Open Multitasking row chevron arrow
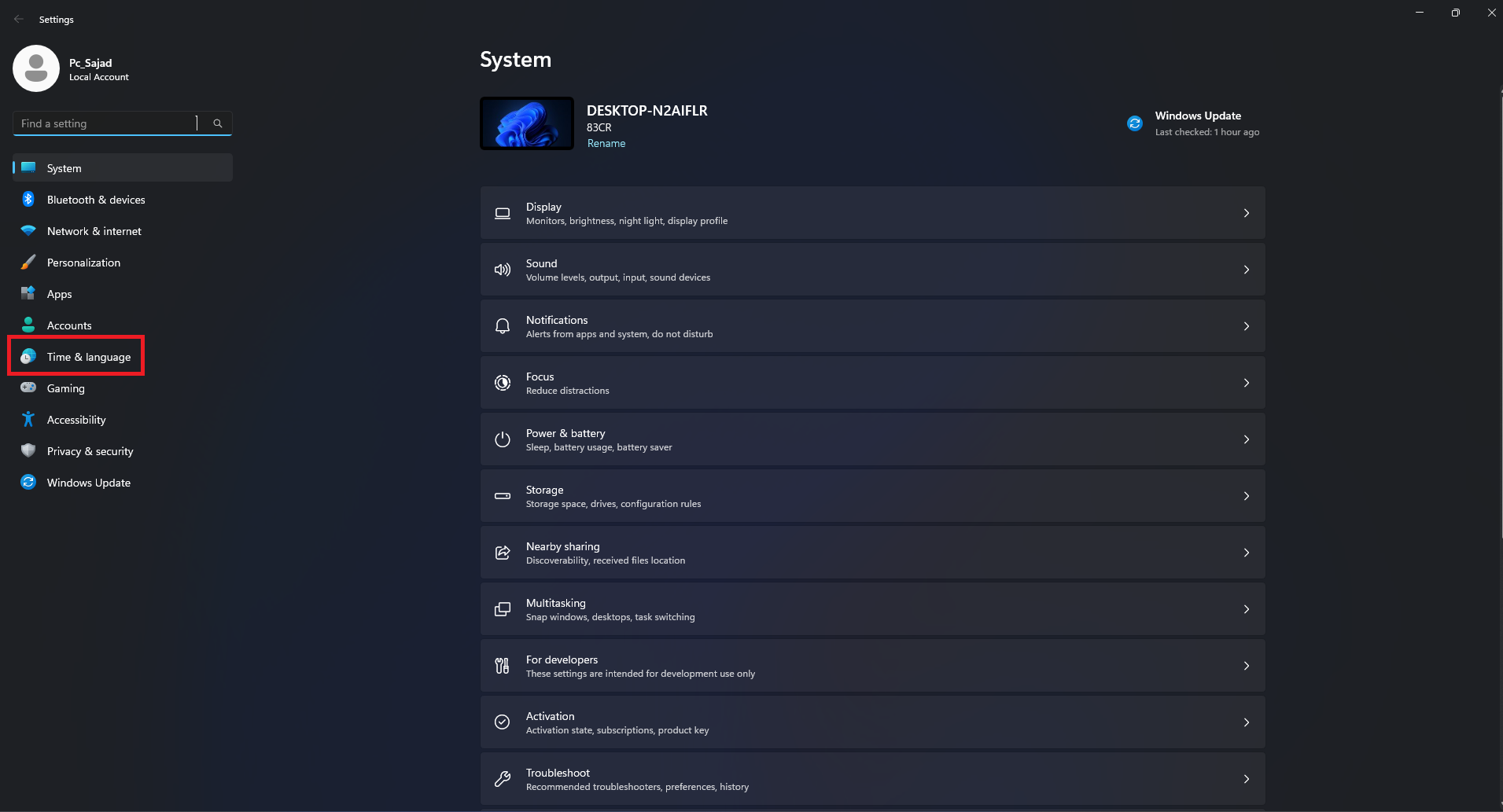 pyautogui.click(x=1247, y=609)
